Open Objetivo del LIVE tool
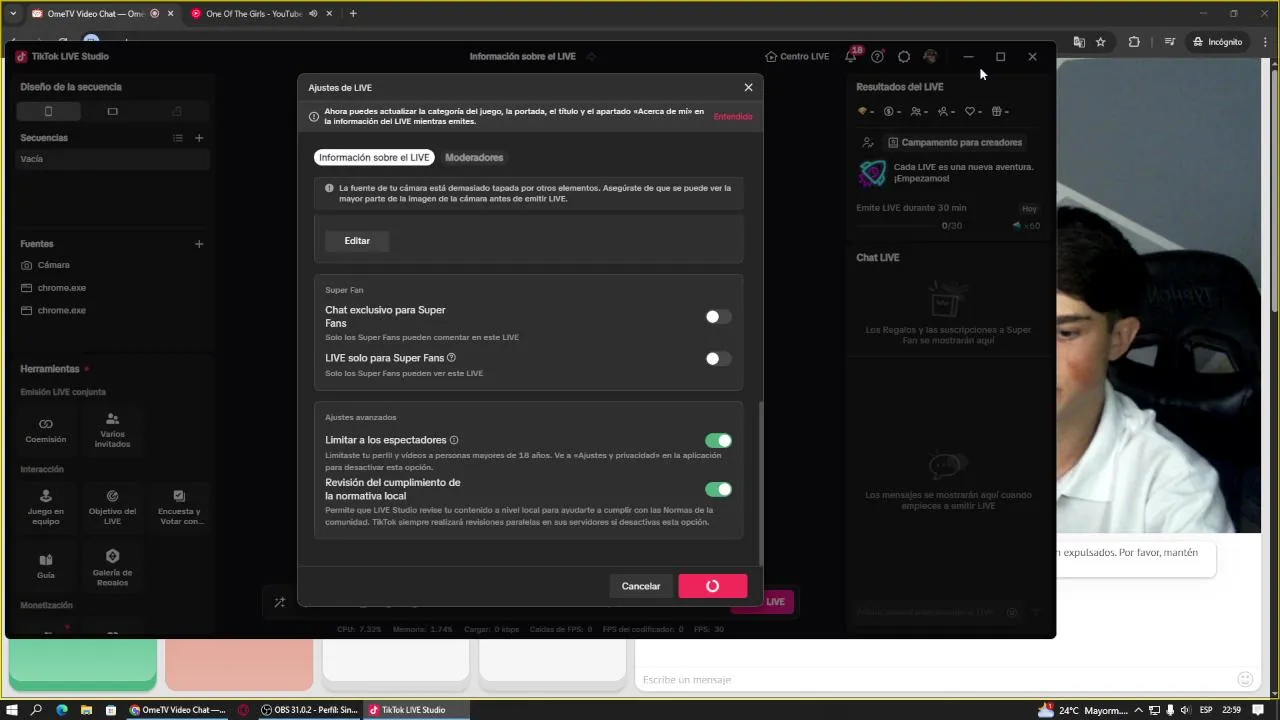1280x720 pixels. pyautogui.click(x=112, y=507)
